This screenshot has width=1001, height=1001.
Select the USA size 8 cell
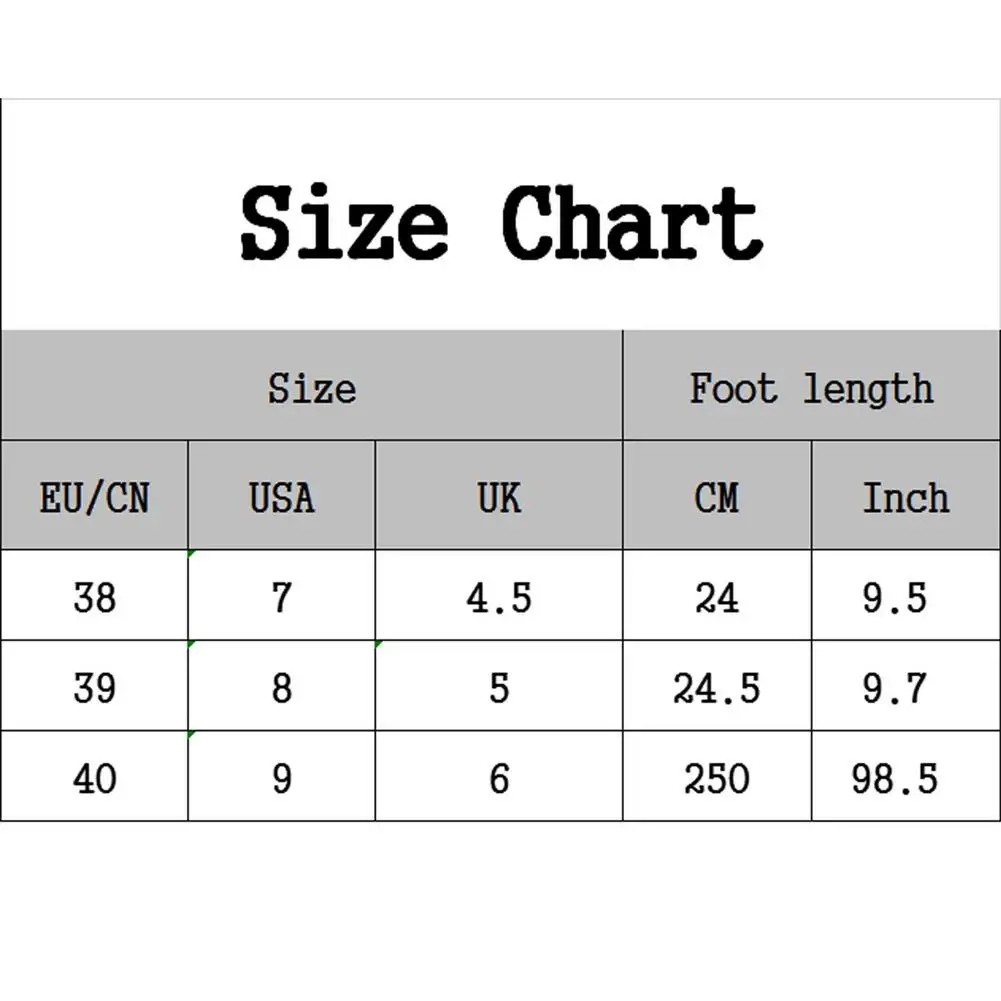[281, 687]
